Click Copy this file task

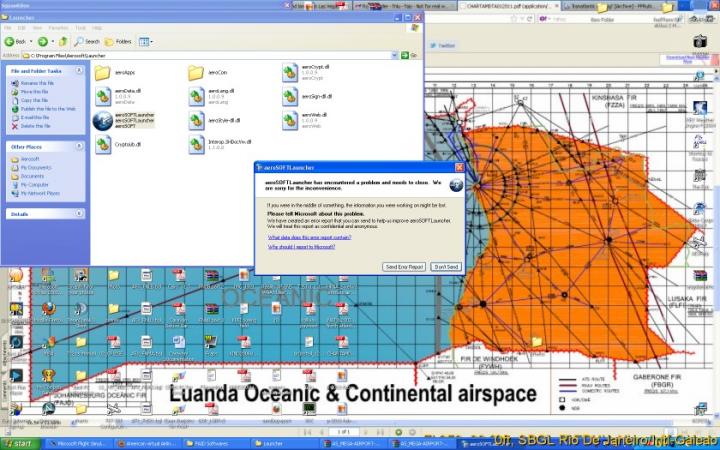point(30,100)
